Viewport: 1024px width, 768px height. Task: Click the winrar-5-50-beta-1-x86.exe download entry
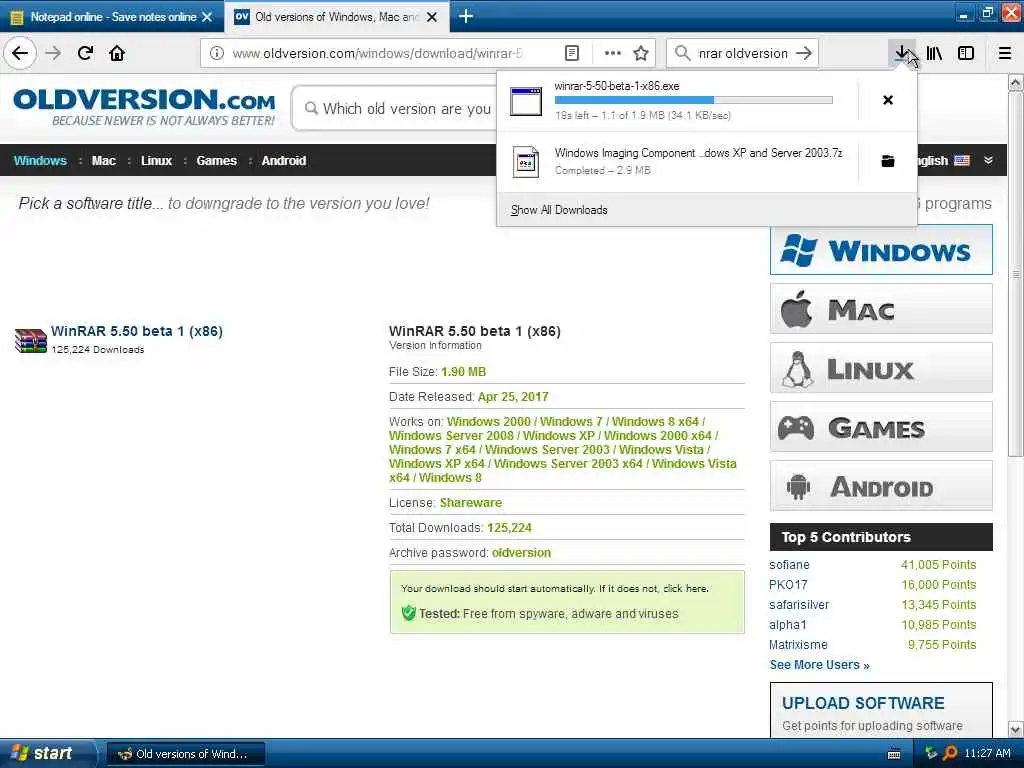click(677, 101)
